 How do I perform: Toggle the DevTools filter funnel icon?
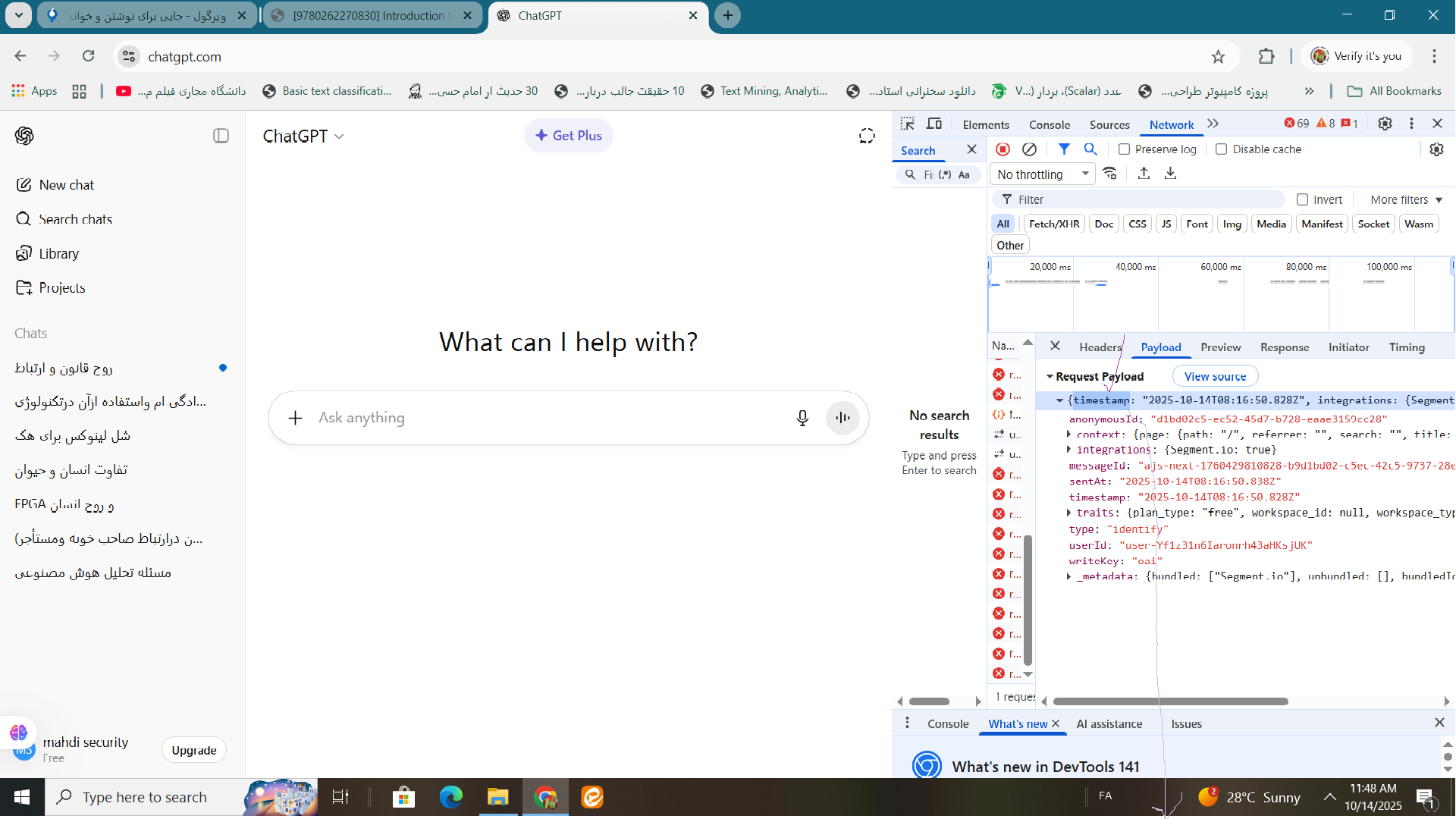pyautogui.click(x=1064, y=149)
